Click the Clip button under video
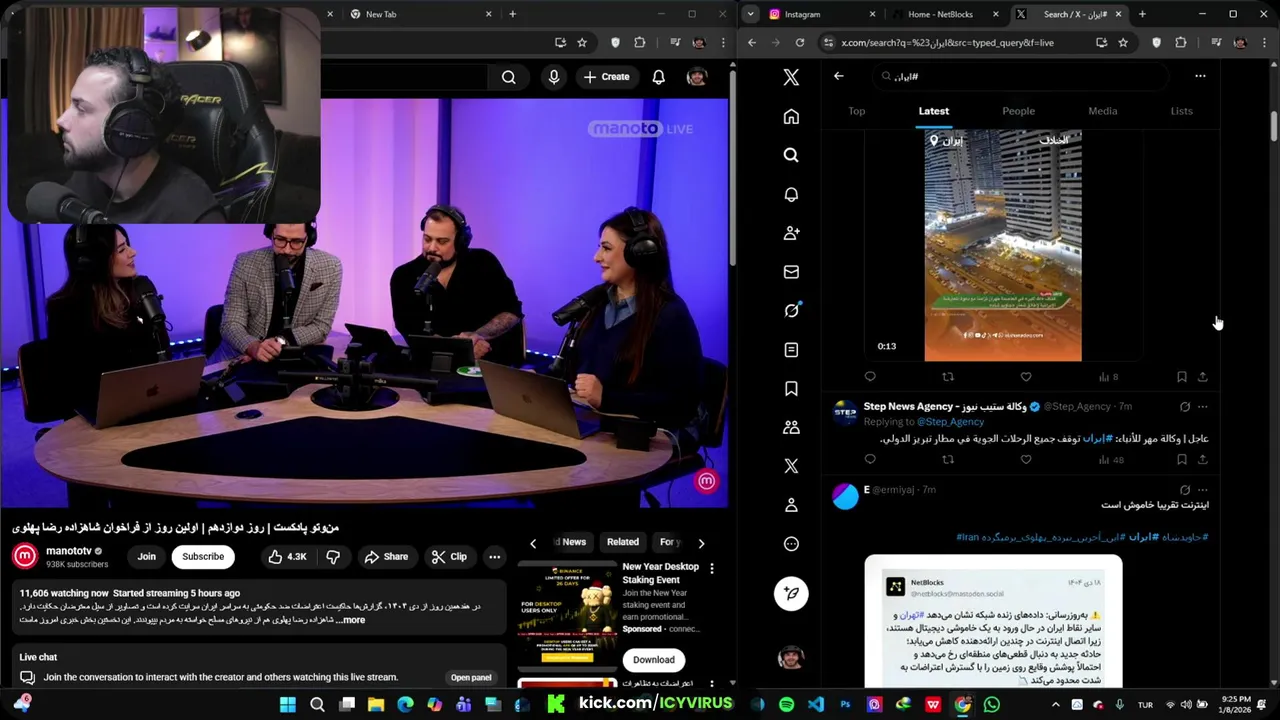Image resolution: width=1280 pixels, height=720 pixels. click(449, 557)
